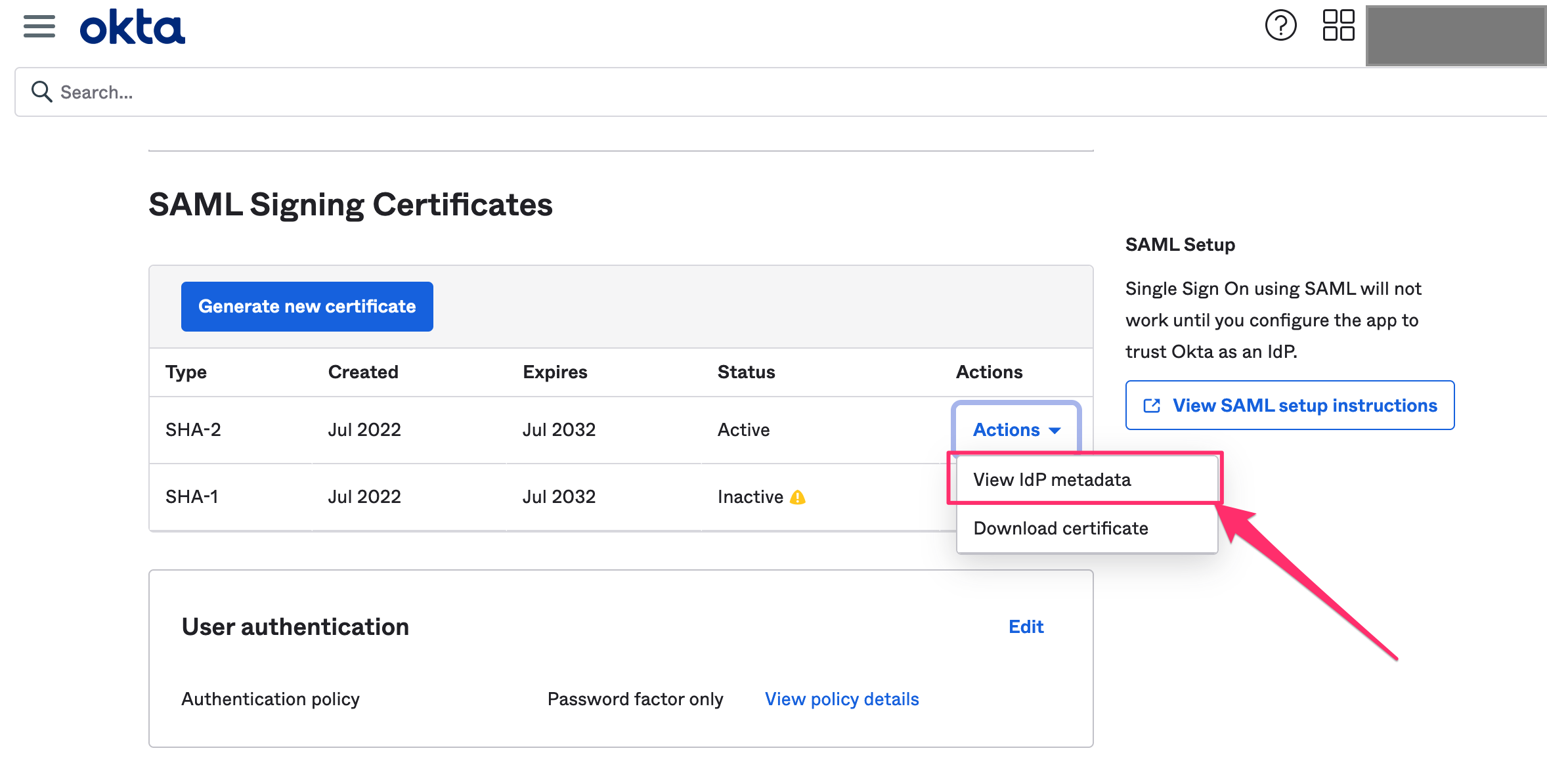Viewport: 1547px width, 784px height.
Task: Click the gray account menu area
Action: (x=1455, y=35)
